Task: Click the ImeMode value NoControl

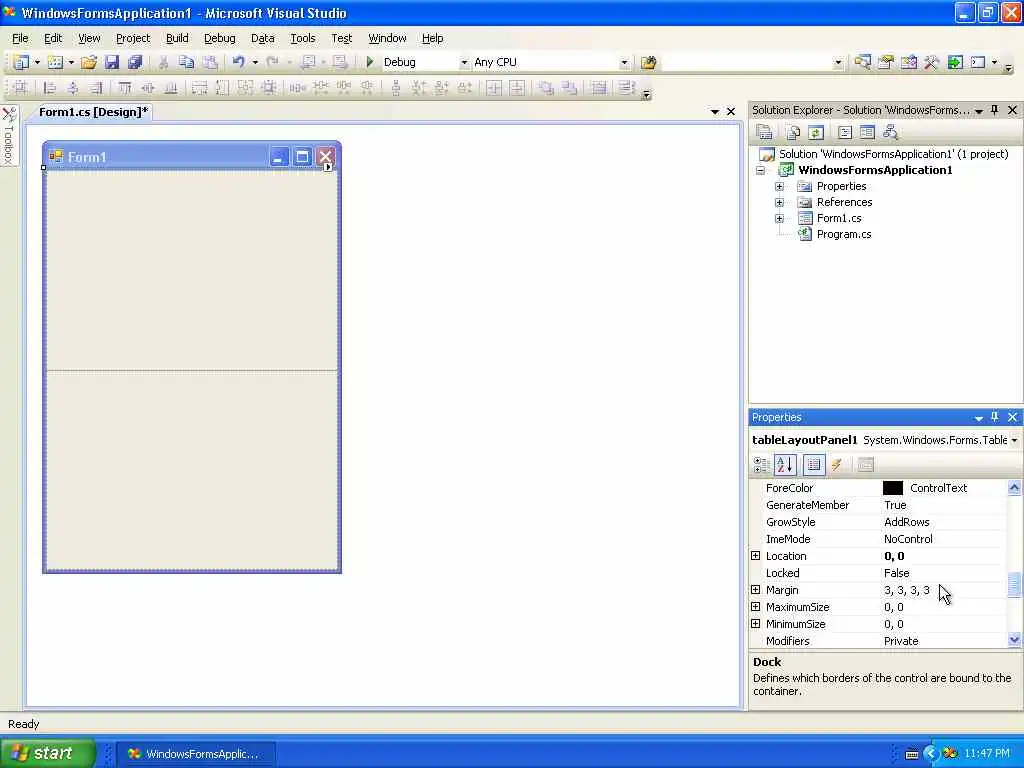Action: coord(908,539)
